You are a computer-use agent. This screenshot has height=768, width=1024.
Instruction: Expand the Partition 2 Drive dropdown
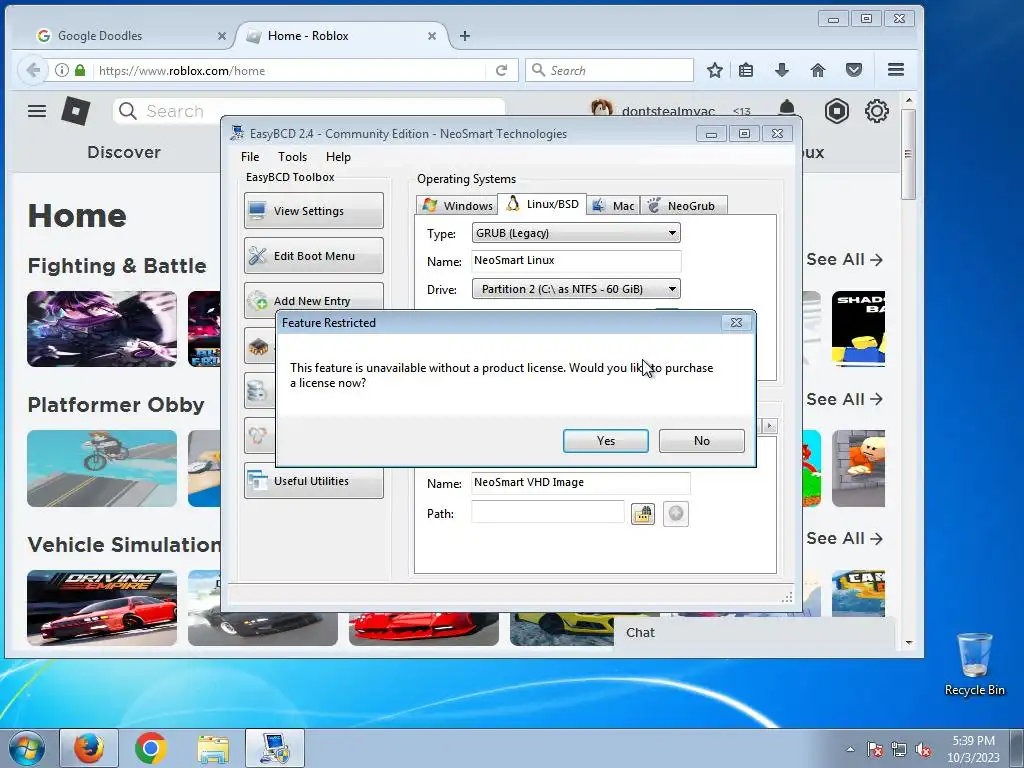(672, 289)
